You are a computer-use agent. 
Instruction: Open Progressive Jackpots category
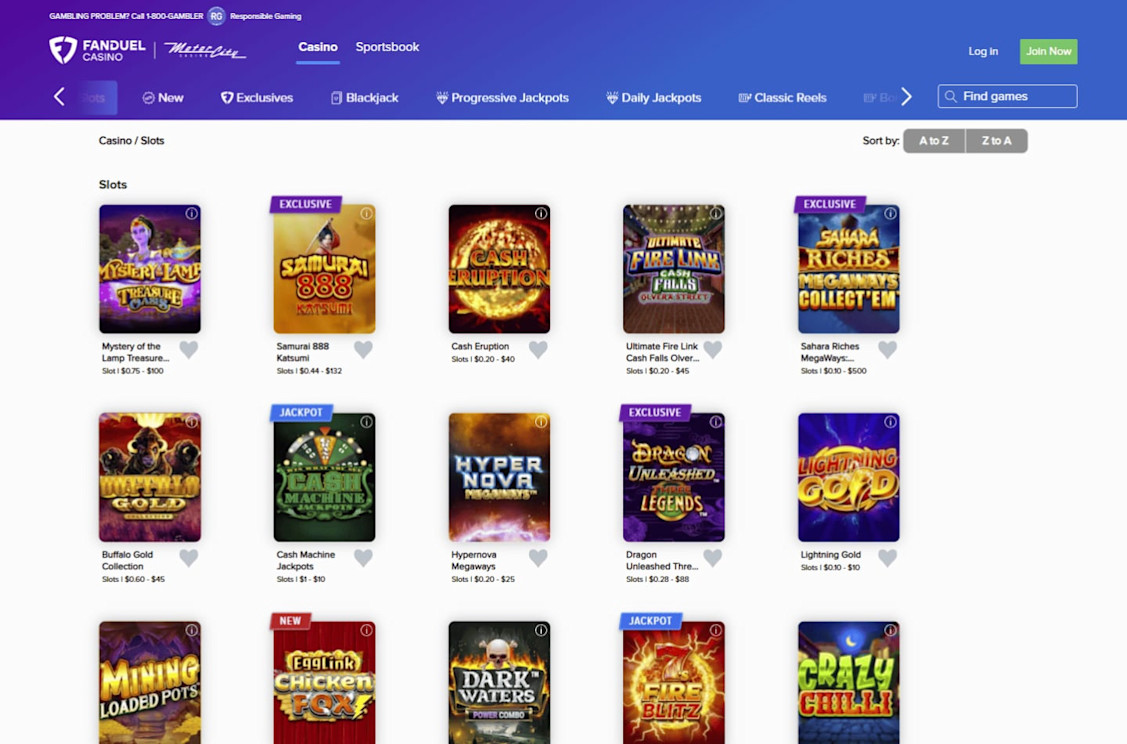(502, 98)
